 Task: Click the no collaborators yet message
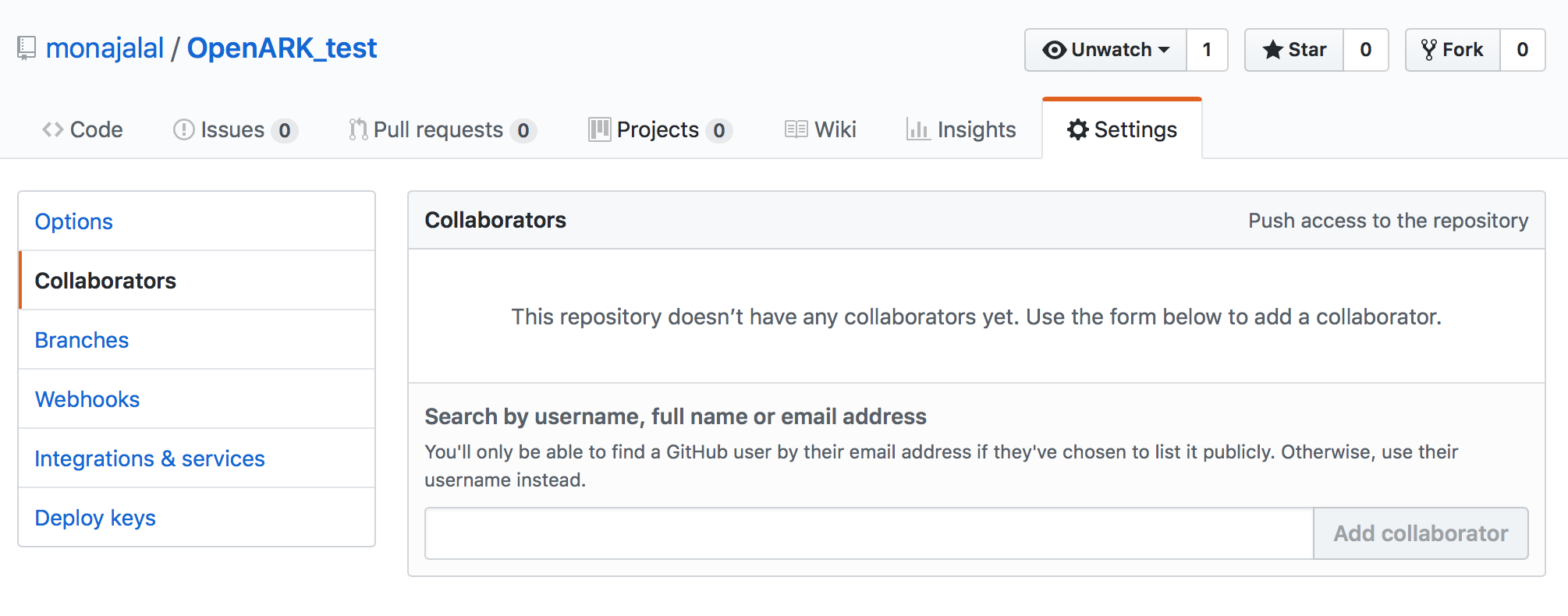(976, 317)
